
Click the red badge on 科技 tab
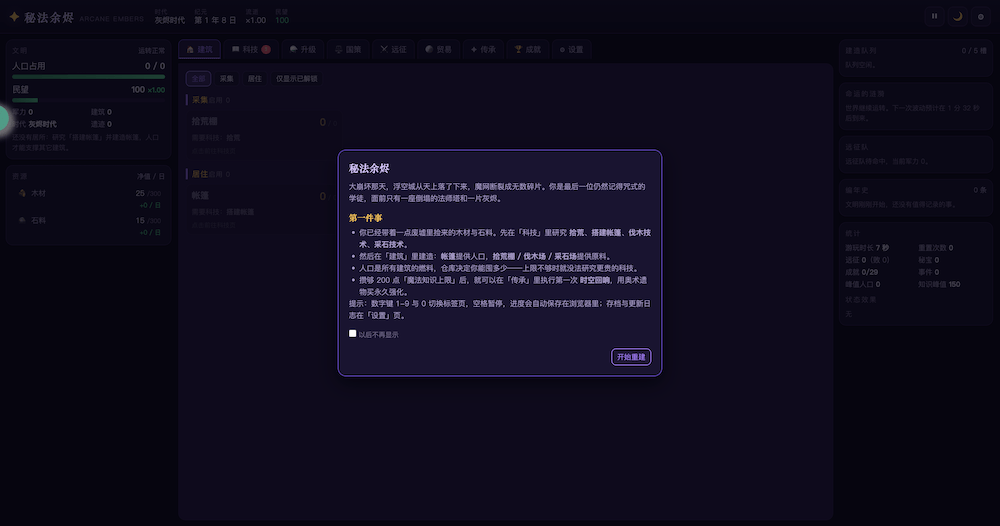(x=266, y=49)
